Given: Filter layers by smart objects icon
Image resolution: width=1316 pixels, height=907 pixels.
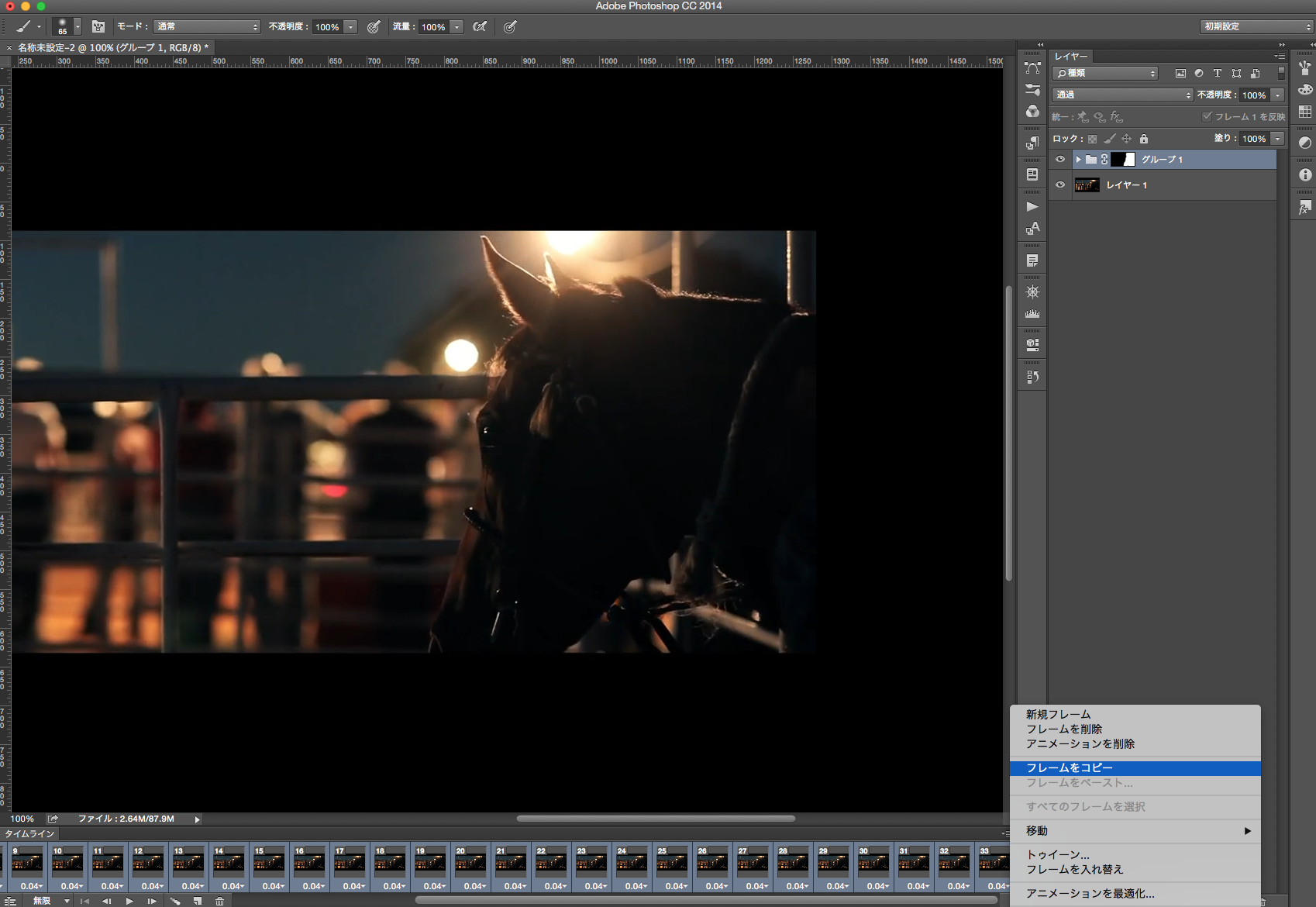Looking at the screenshot, I should click(x=1255, y=74).
